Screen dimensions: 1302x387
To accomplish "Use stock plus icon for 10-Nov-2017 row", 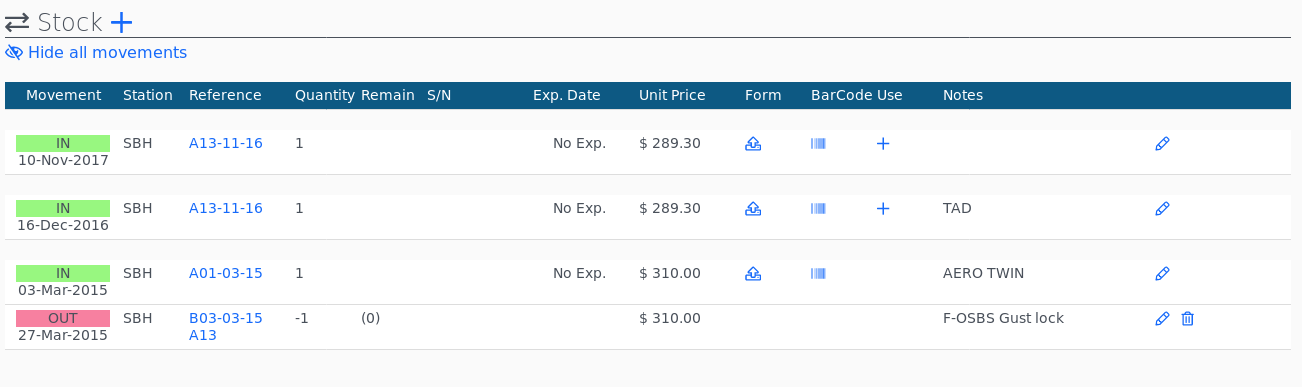I will [x=883, y=144].
